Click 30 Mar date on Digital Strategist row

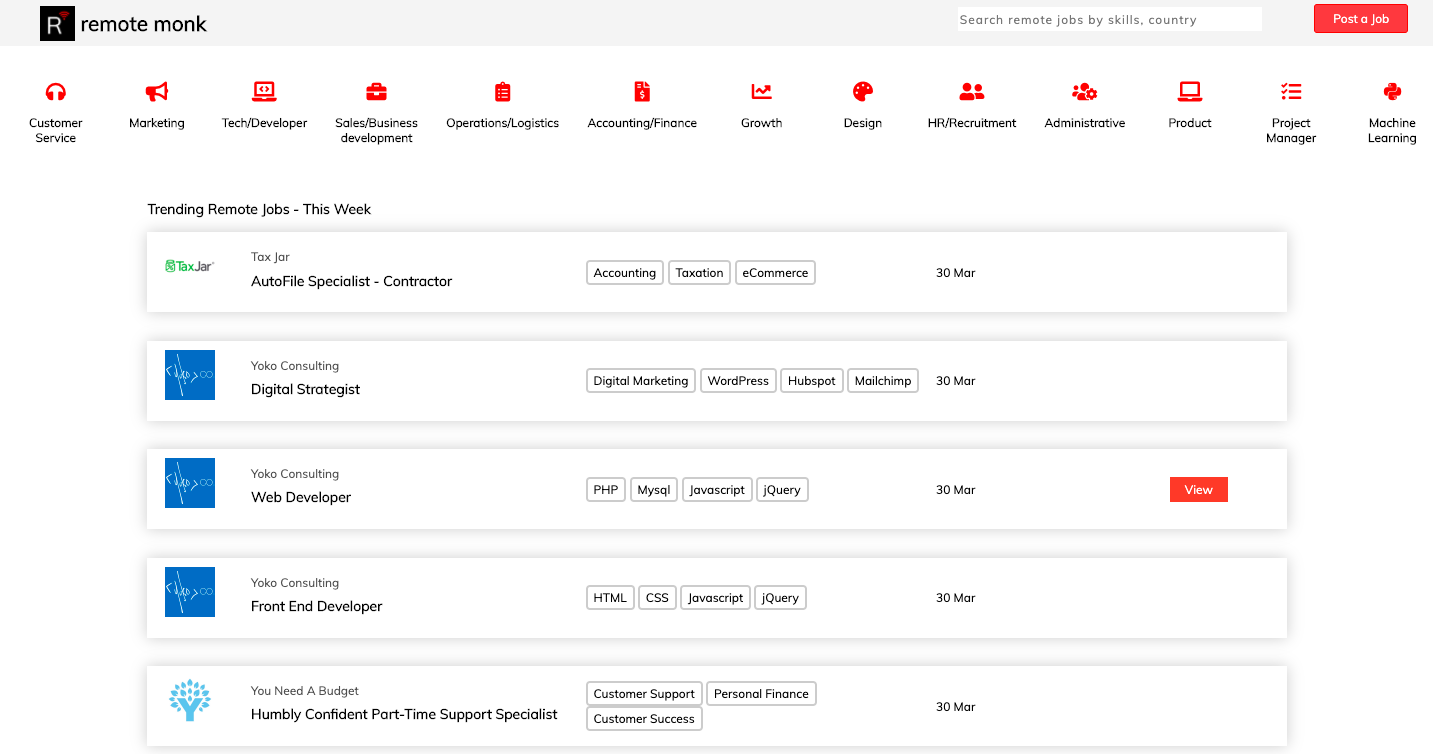(955, 381)
